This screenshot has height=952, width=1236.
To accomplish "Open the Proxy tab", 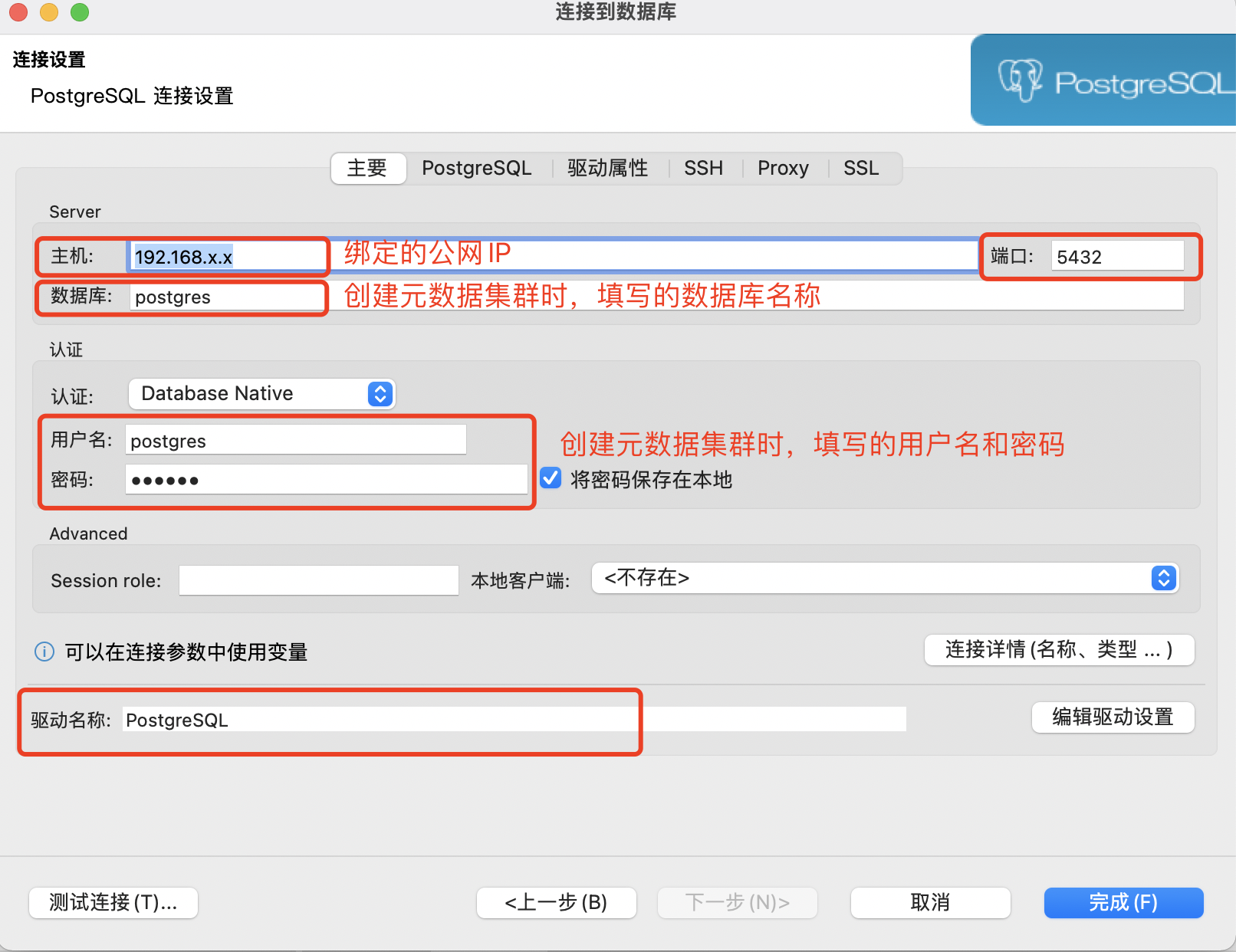I will pyautogui.click(x=783, y=168).
